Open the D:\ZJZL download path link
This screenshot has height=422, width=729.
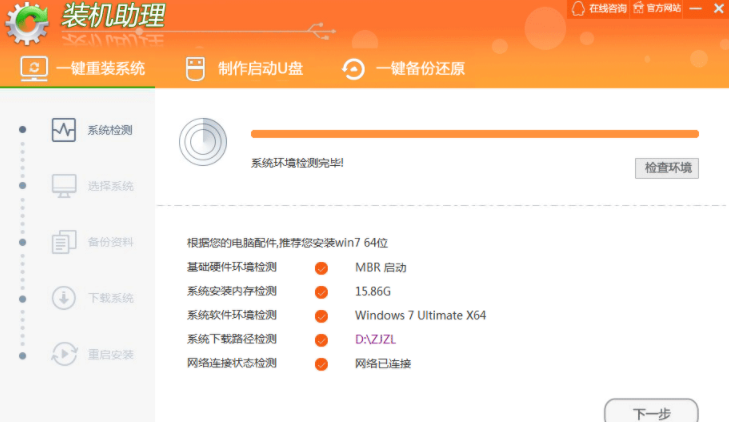coord(375,340)
